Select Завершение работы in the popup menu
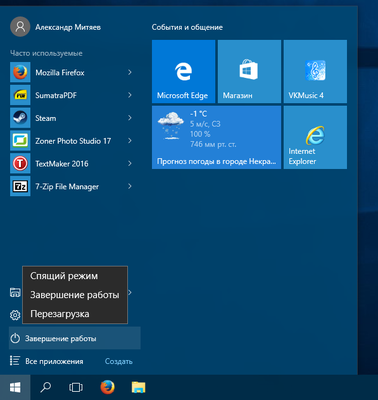The image size is (378, 400). [75, 295]
